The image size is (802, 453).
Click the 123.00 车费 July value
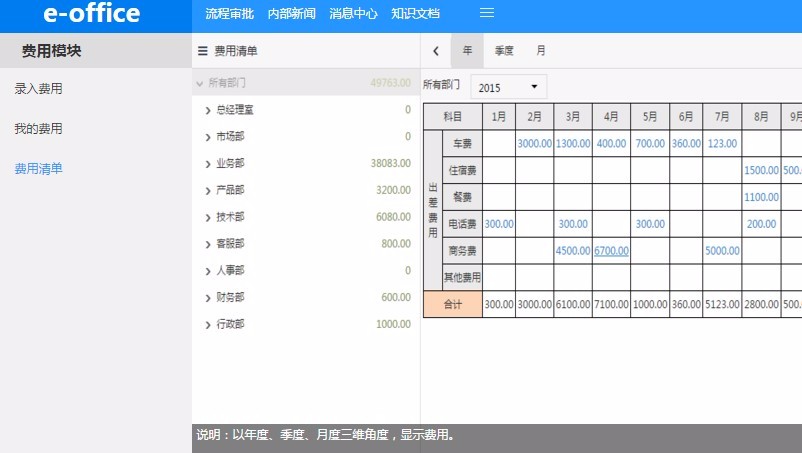(722, 144)
